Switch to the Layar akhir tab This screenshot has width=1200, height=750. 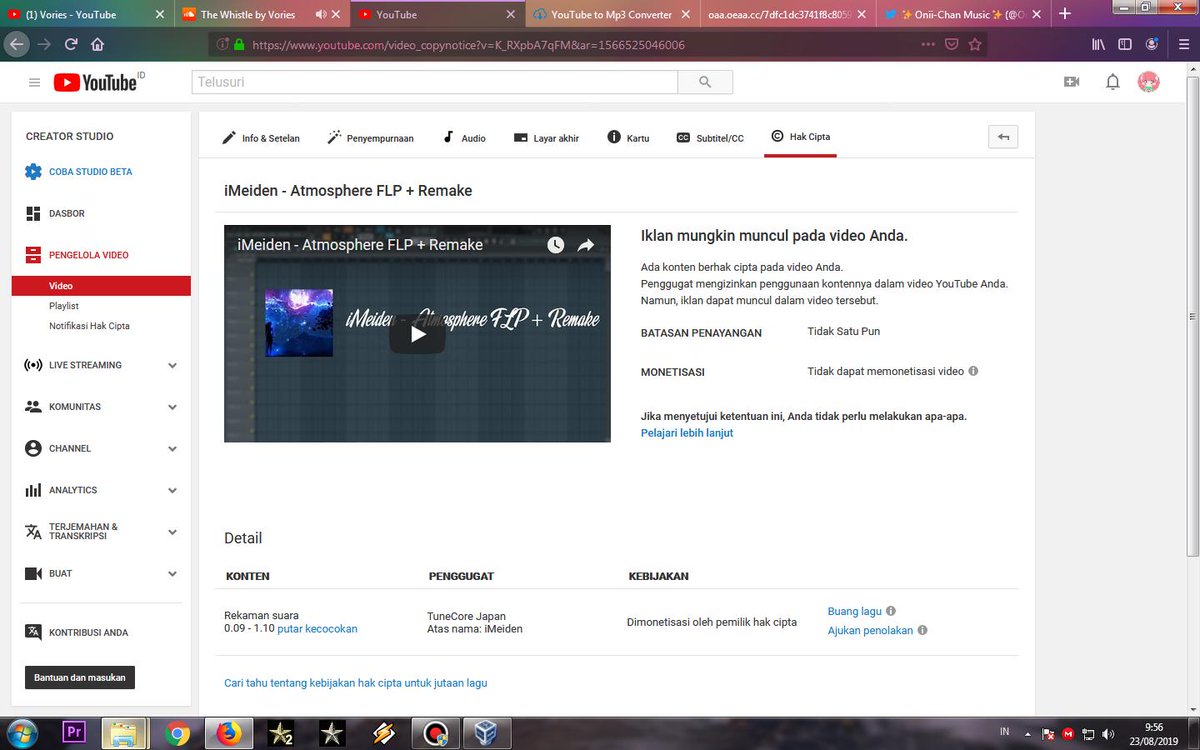[x=546, y=138]
